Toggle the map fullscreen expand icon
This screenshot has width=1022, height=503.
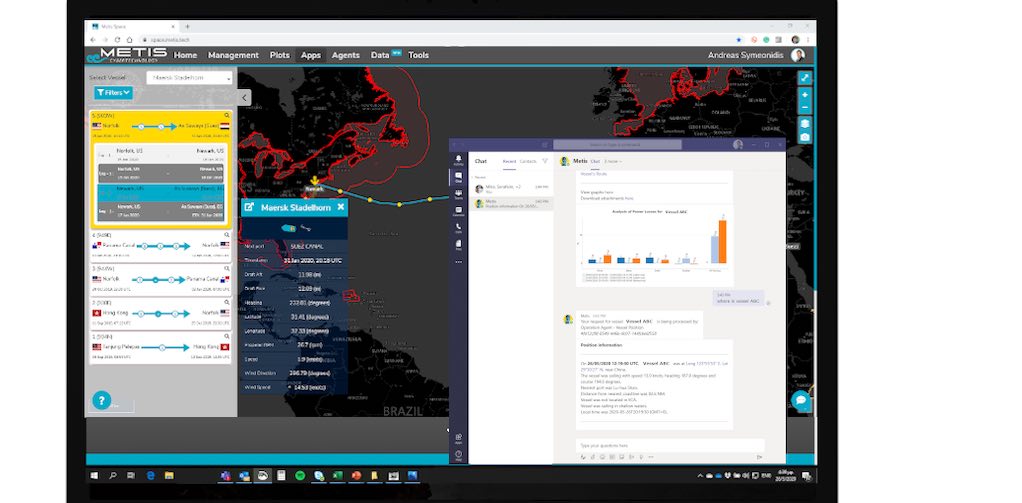point(805,78)
